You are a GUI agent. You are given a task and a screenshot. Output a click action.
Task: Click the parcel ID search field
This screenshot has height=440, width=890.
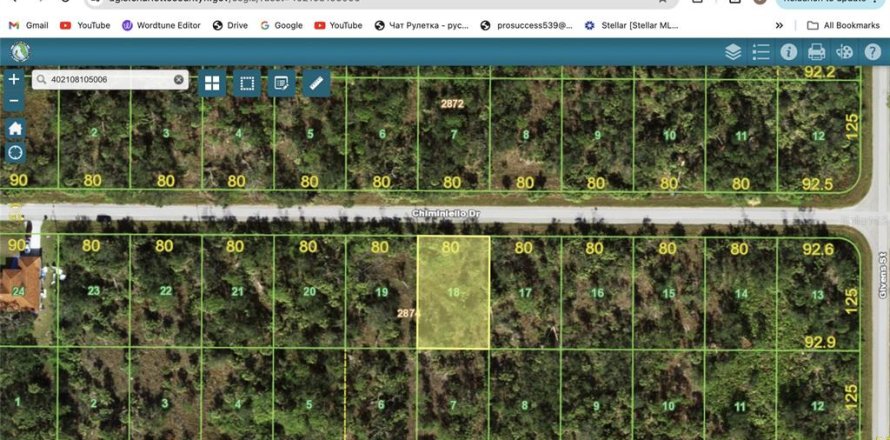(110, 80)
